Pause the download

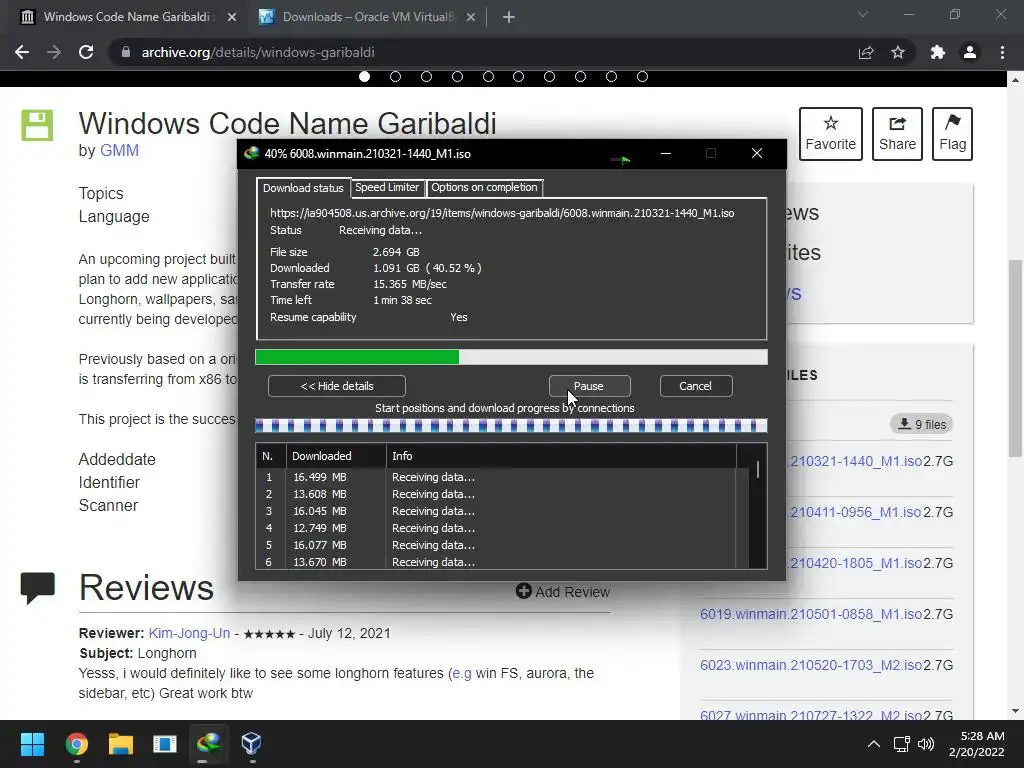[x=589, y=386]
